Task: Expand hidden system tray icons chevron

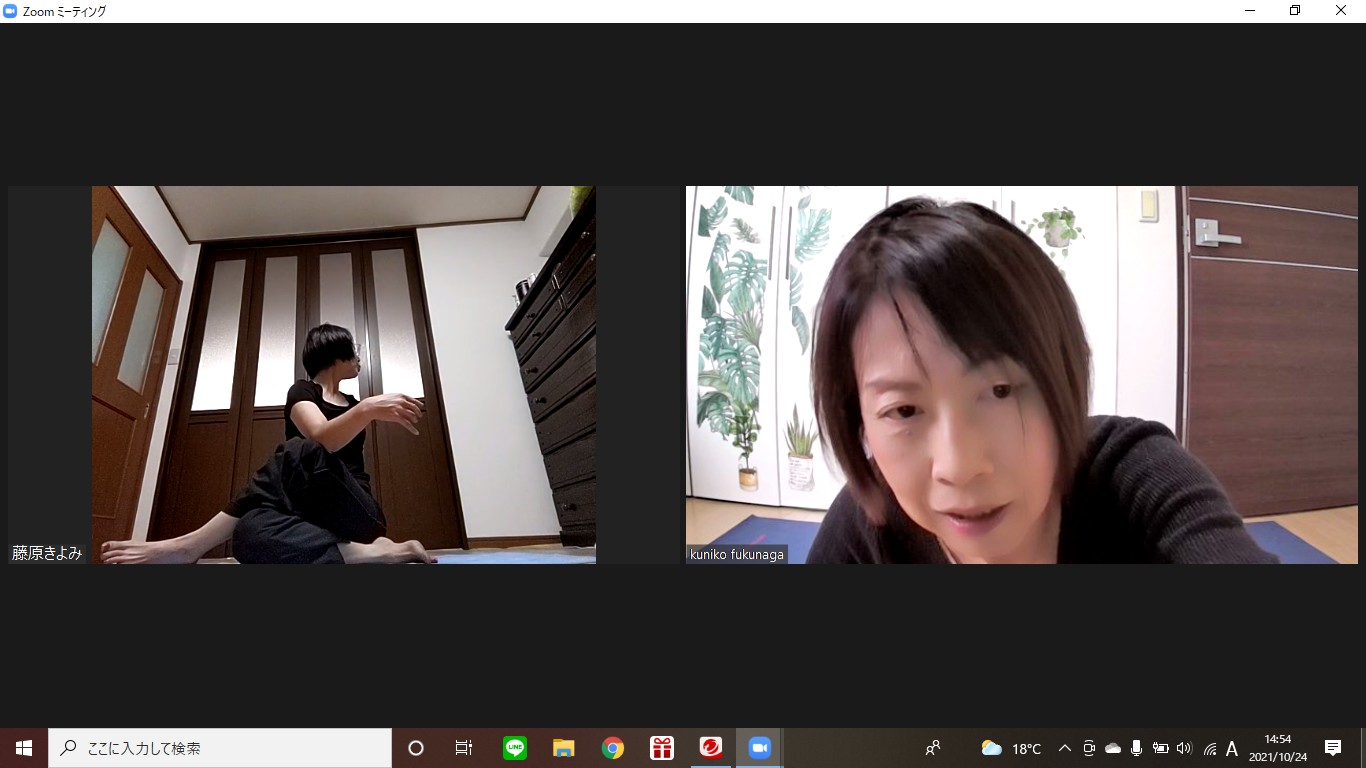Action: click(x=1065, y=748)
